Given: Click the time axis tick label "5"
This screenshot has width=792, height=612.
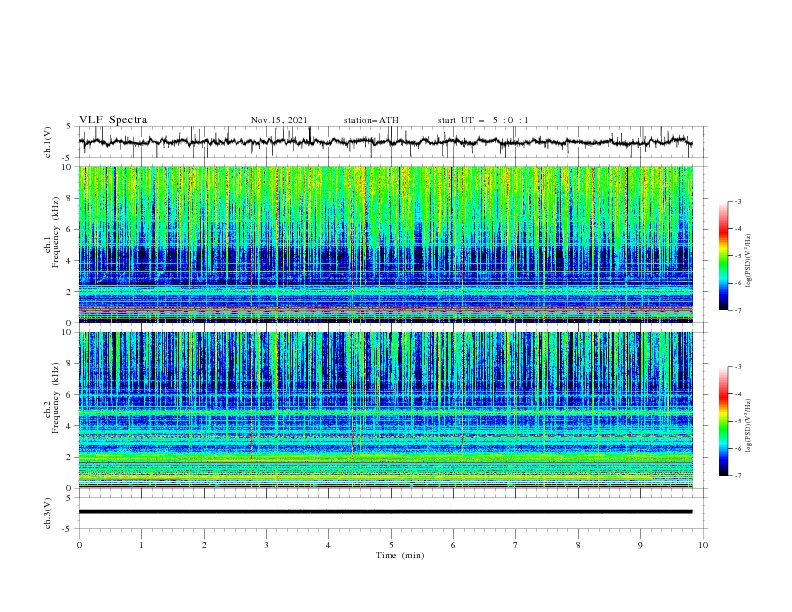Looking at the screenshot, I should pos(391,545).
